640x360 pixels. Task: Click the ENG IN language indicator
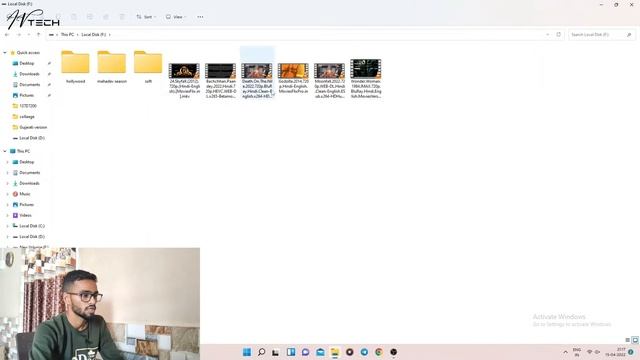[x=577, y=352]
